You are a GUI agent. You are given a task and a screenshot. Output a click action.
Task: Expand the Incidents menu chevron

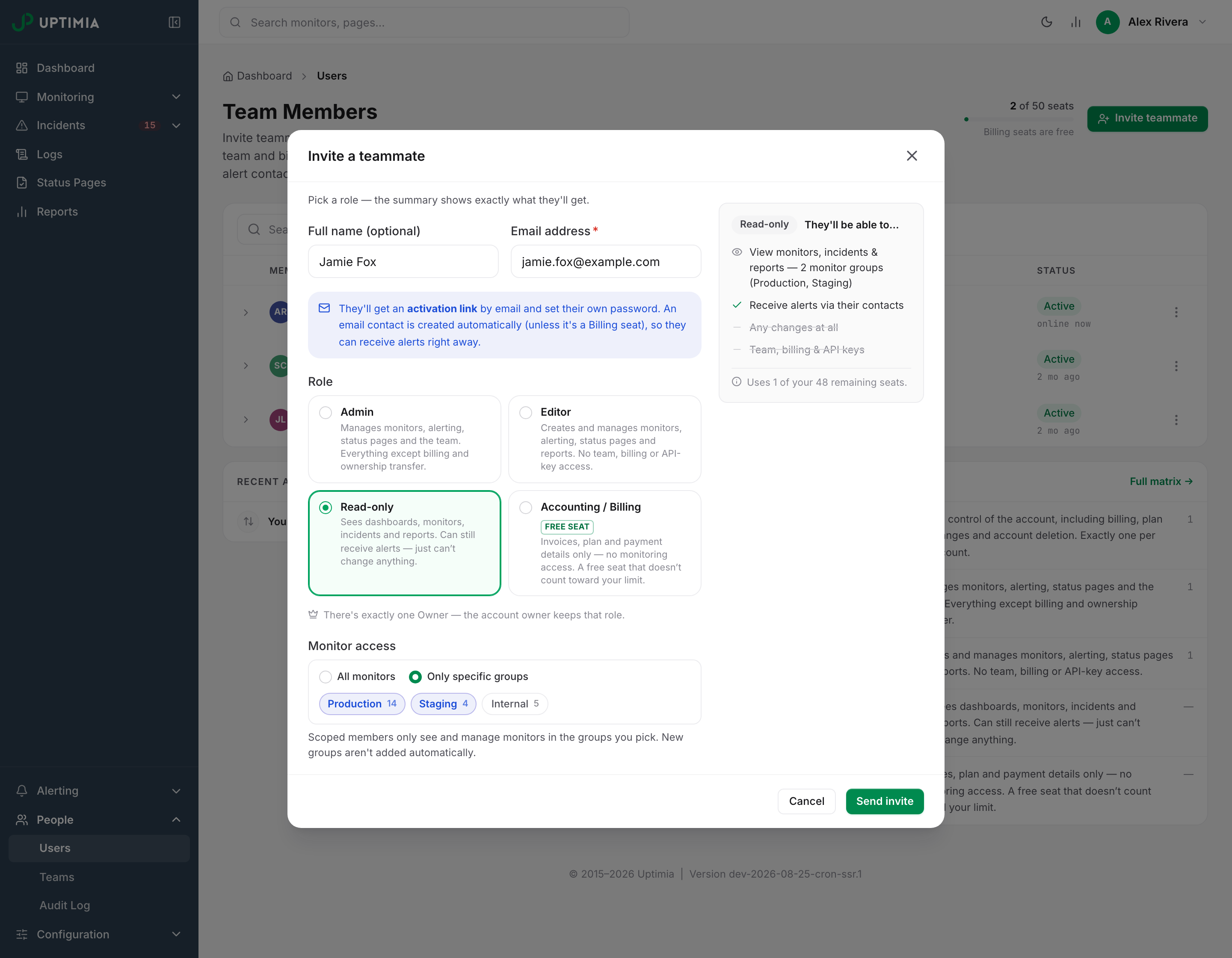pyautogui.click(x=176, y=125)
